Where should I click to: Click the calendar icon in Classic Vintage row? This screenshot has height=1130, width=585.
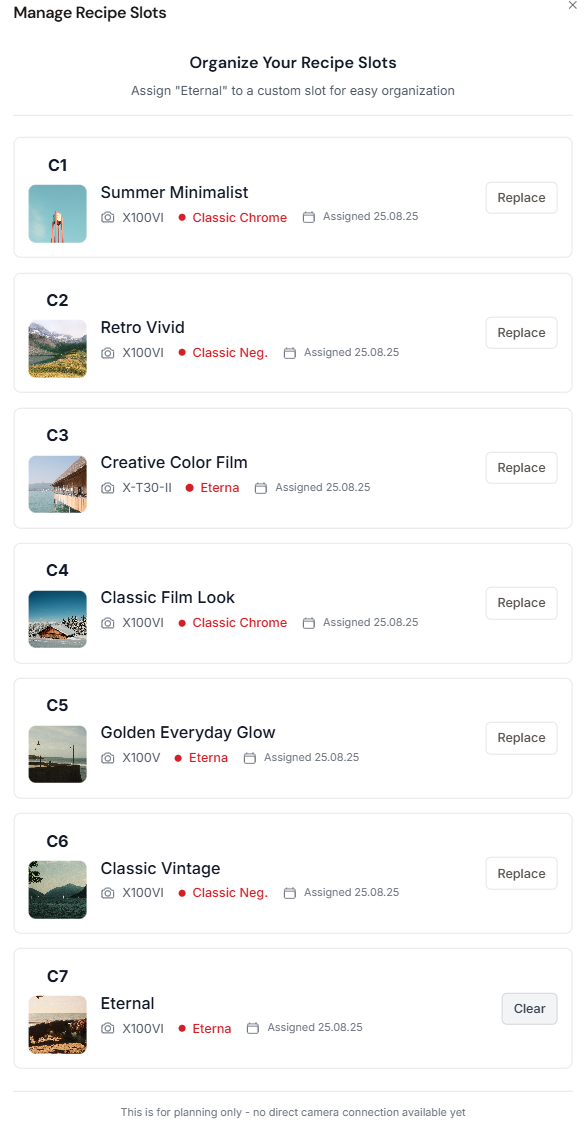tap(290, 893)
